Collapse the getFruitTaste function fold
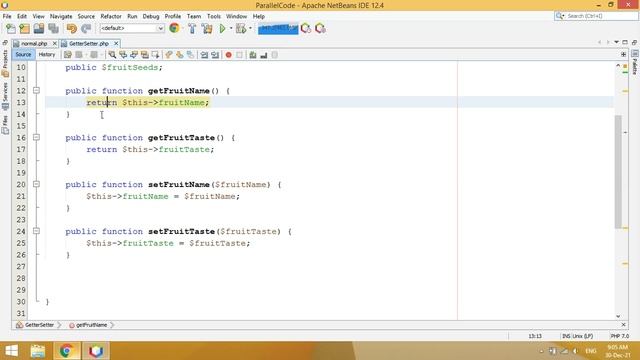This screenshot has height=360, width=640. pos(36,137)
